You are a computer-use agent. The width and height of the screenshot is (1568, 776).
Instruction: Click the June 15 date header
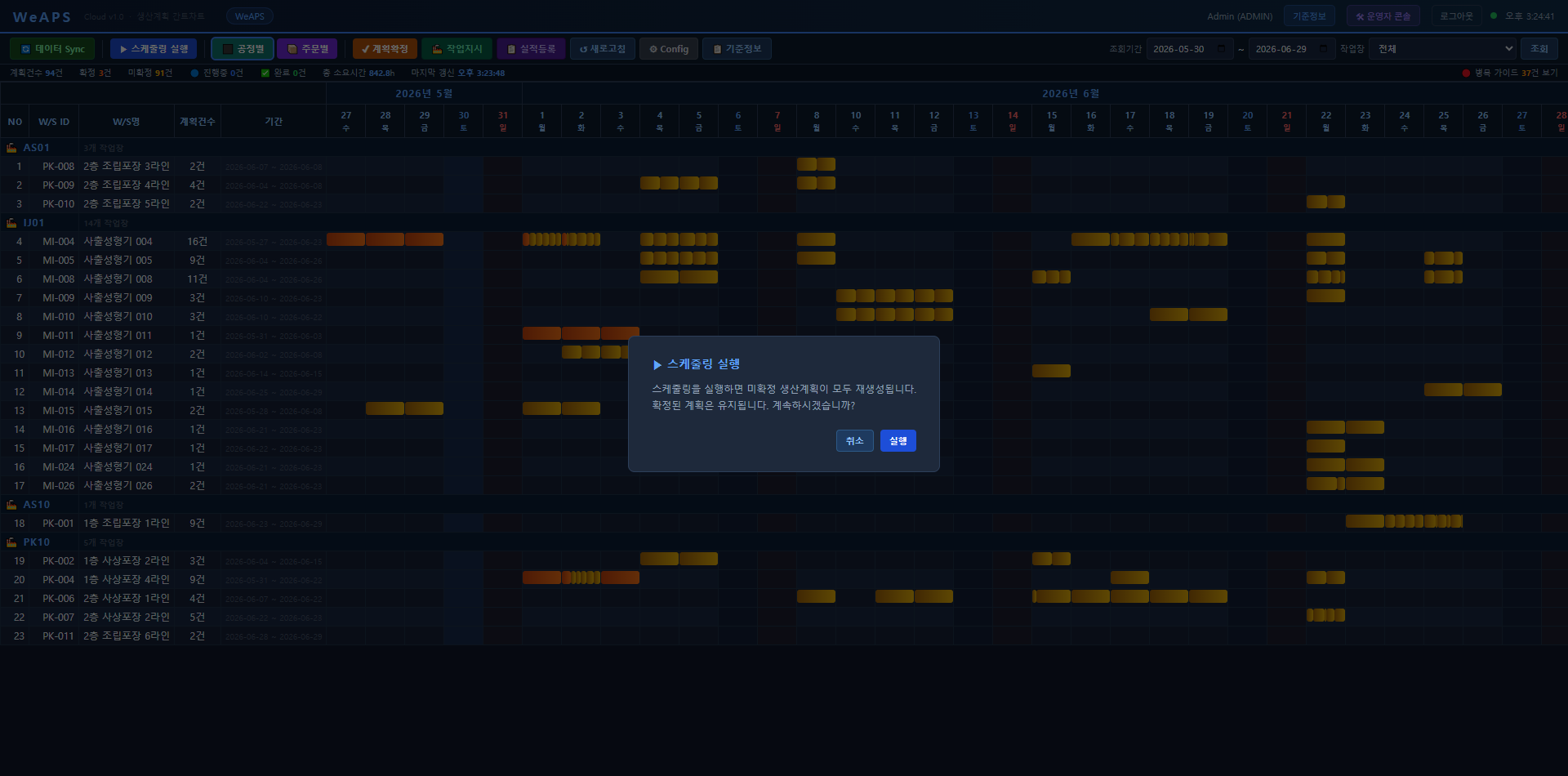point(1052,121)
